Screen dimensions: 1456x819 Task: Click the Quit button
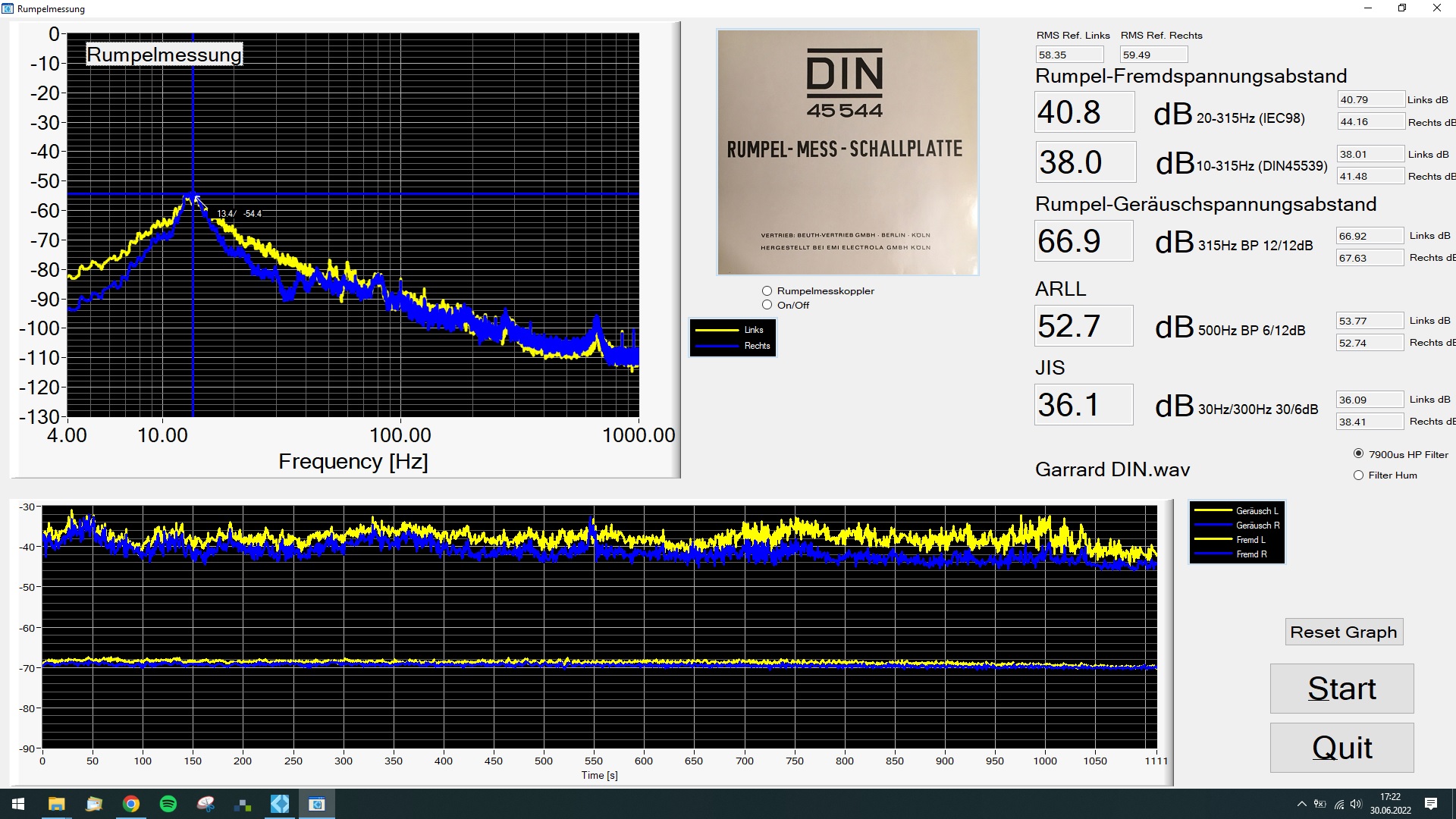[x=1341, y=748]
